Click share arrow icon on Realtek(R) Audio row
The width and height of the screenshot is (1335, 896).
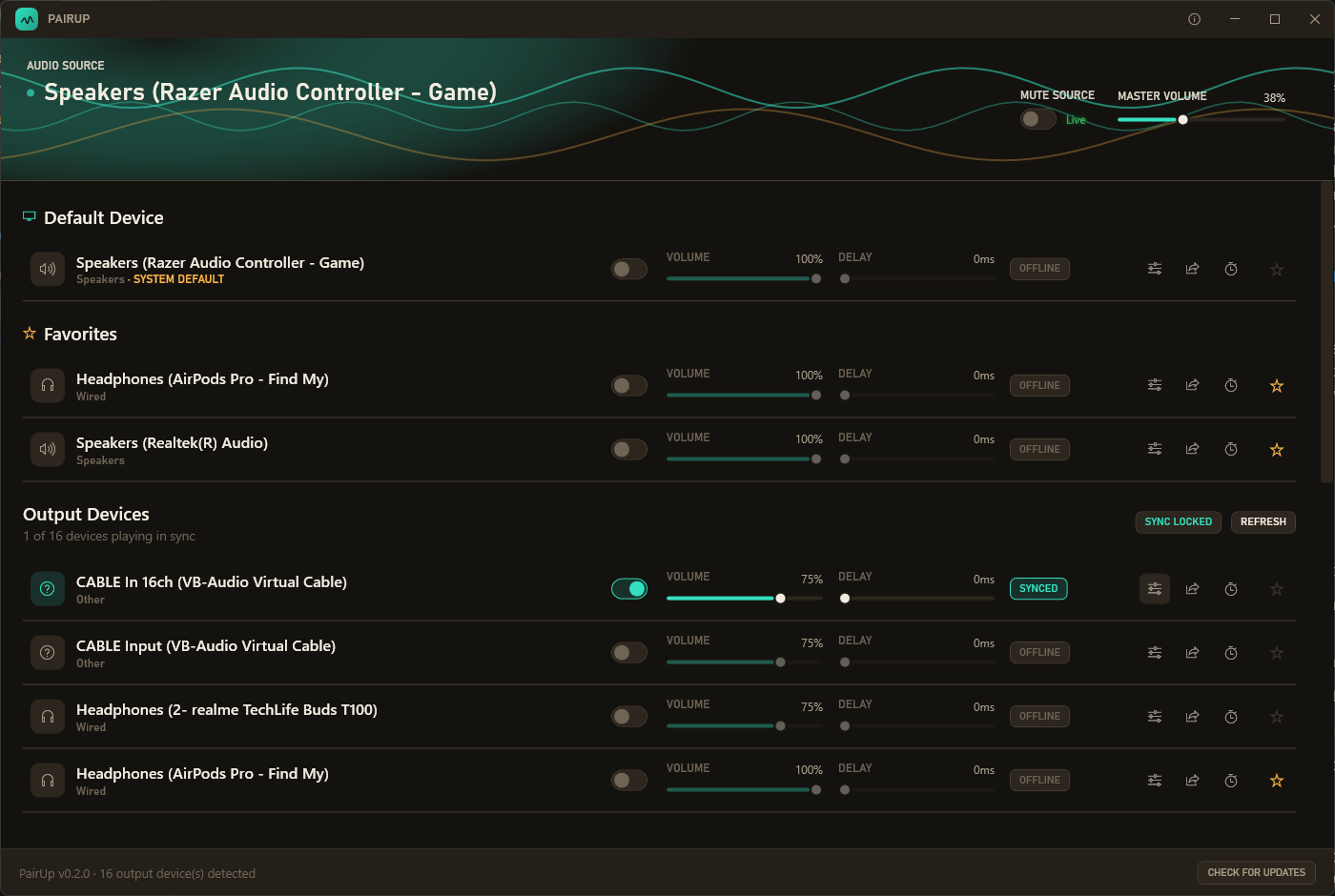click(1192, 449)
